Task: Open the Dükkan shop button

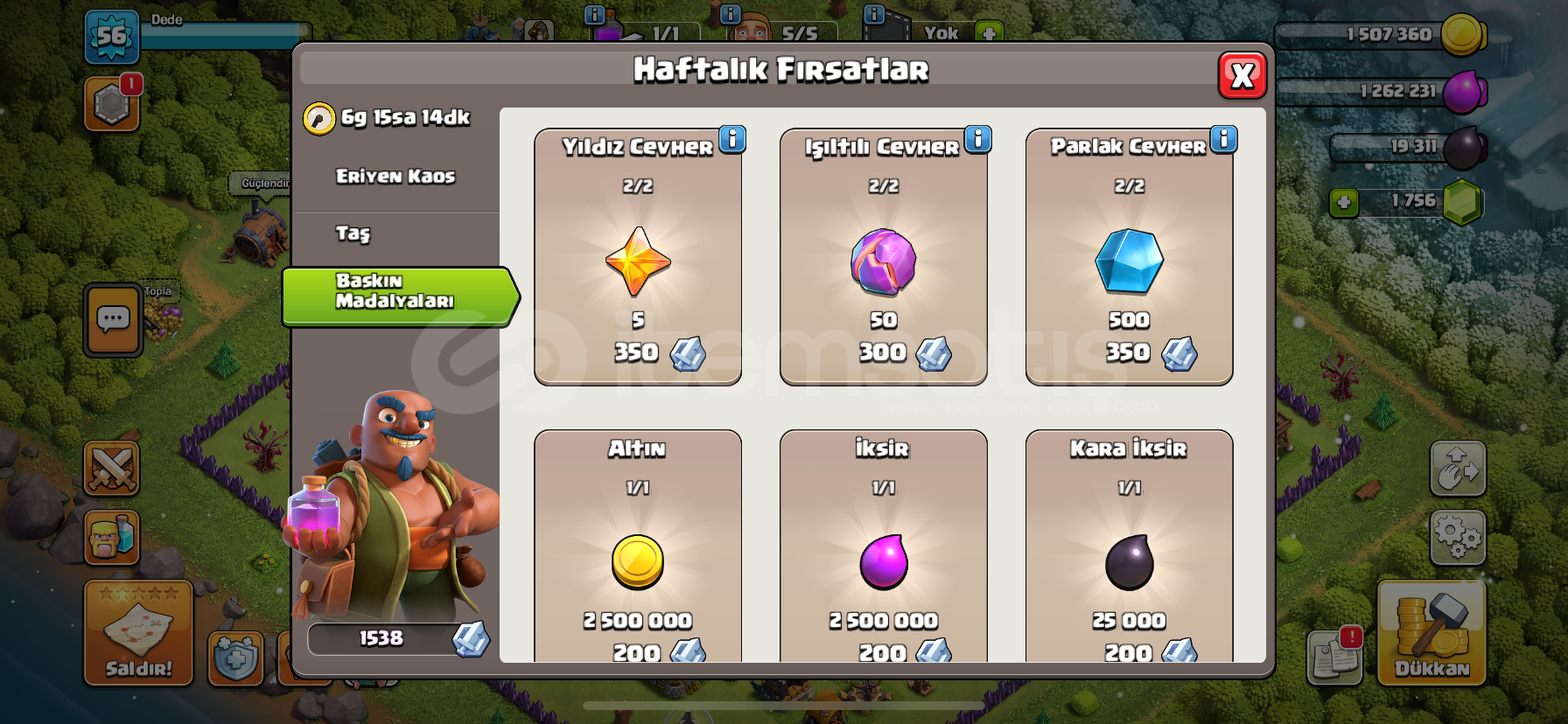Action: pyautogui.click(x=1431, y=631)
